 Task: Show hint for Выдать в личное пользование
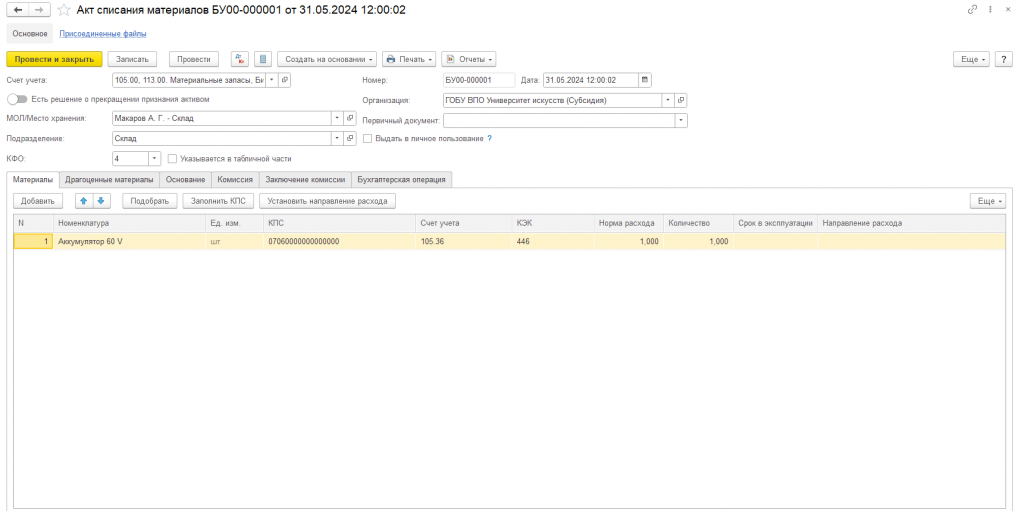[489, 139]
